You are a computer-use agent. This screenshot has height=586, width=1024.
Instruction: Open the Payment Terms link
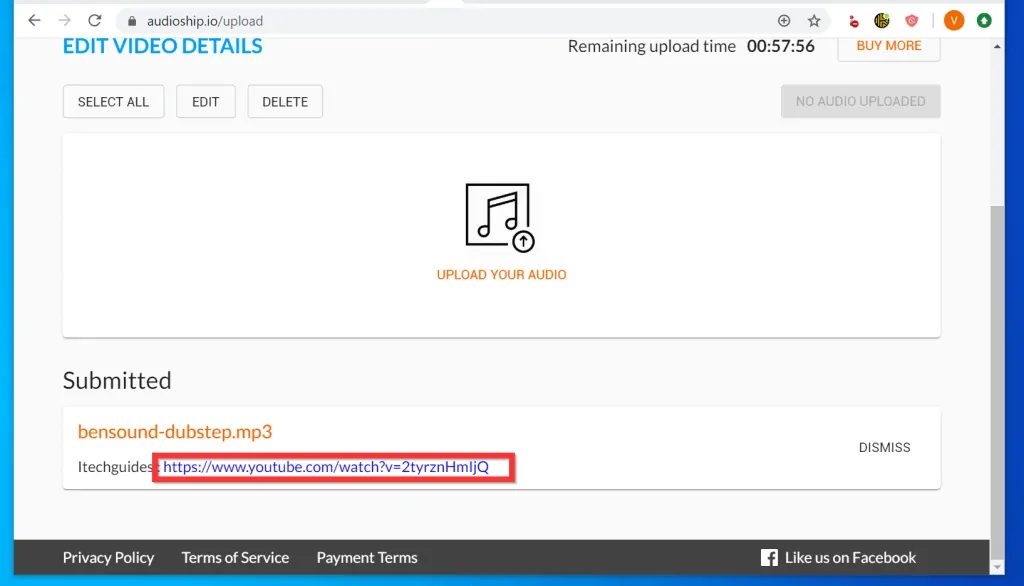coord(367,557)
